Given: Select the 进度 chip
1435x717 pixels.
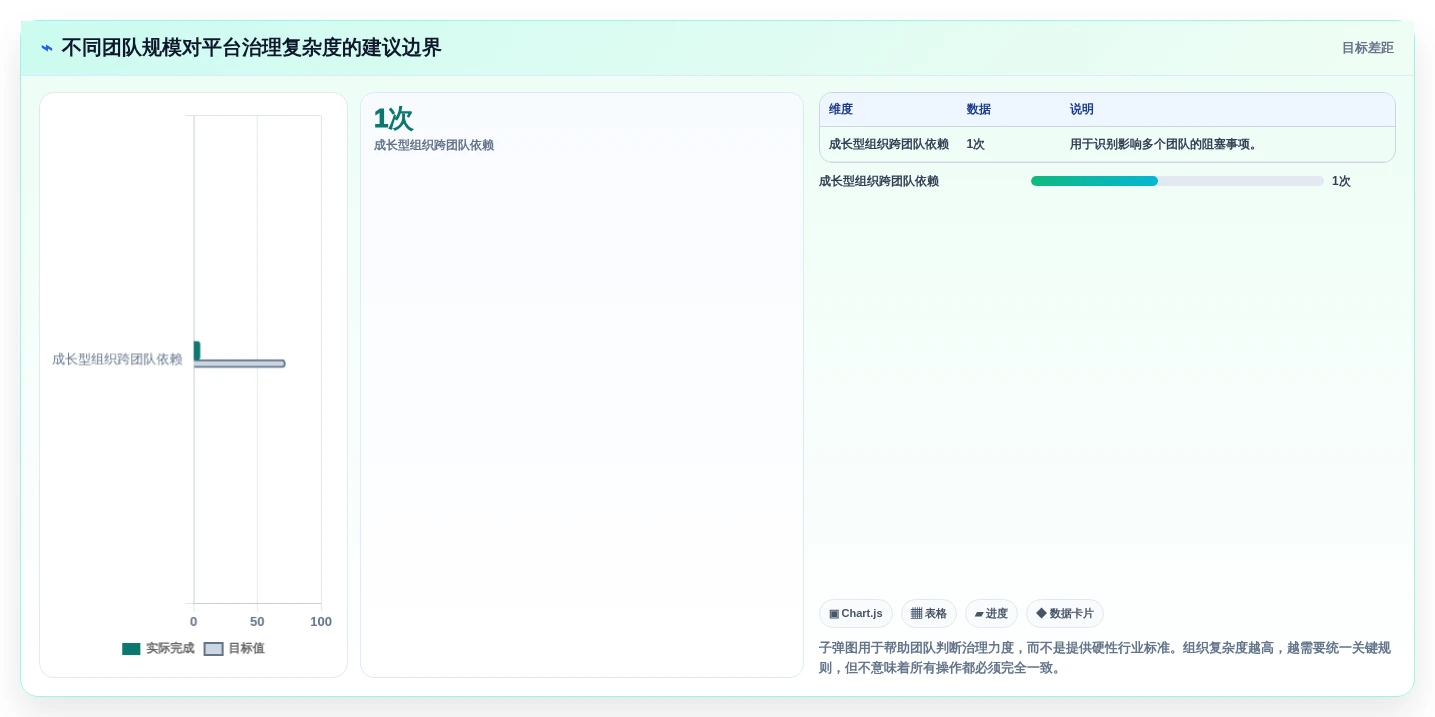Looking at the screenshot, I should tap(991, 613).
